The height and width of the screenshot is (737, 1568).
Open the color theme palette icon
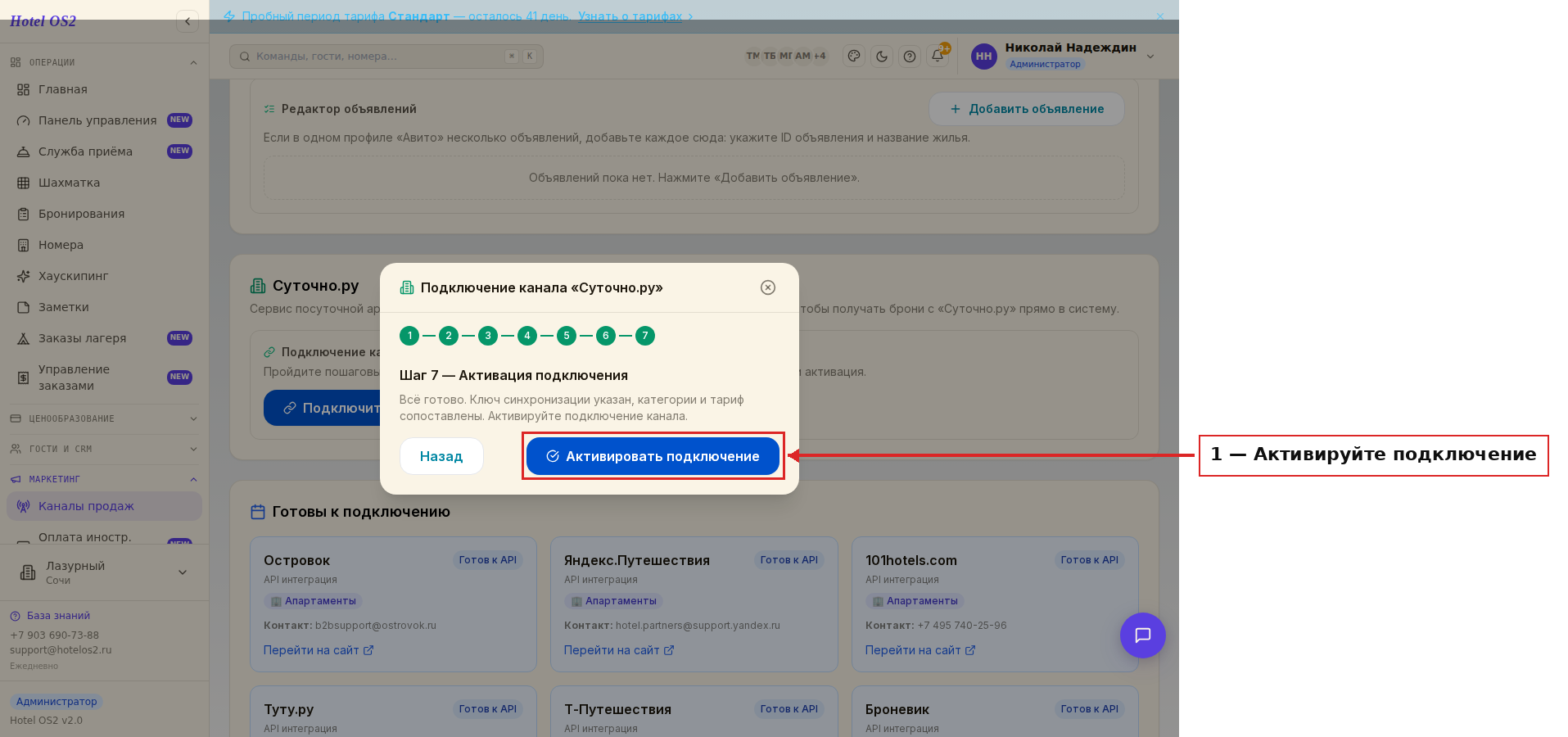point(854,57)
